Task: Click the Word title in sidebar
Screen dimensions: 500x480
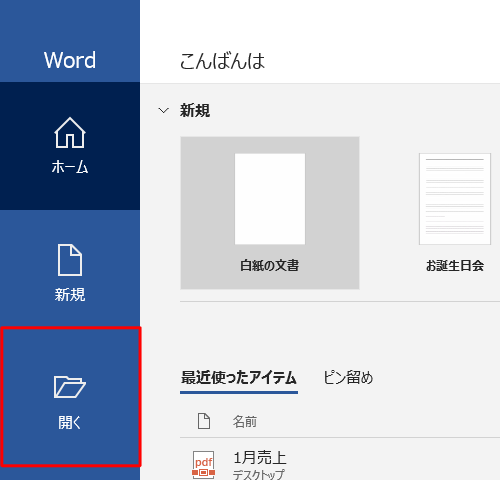Action: tap(70, 60)
